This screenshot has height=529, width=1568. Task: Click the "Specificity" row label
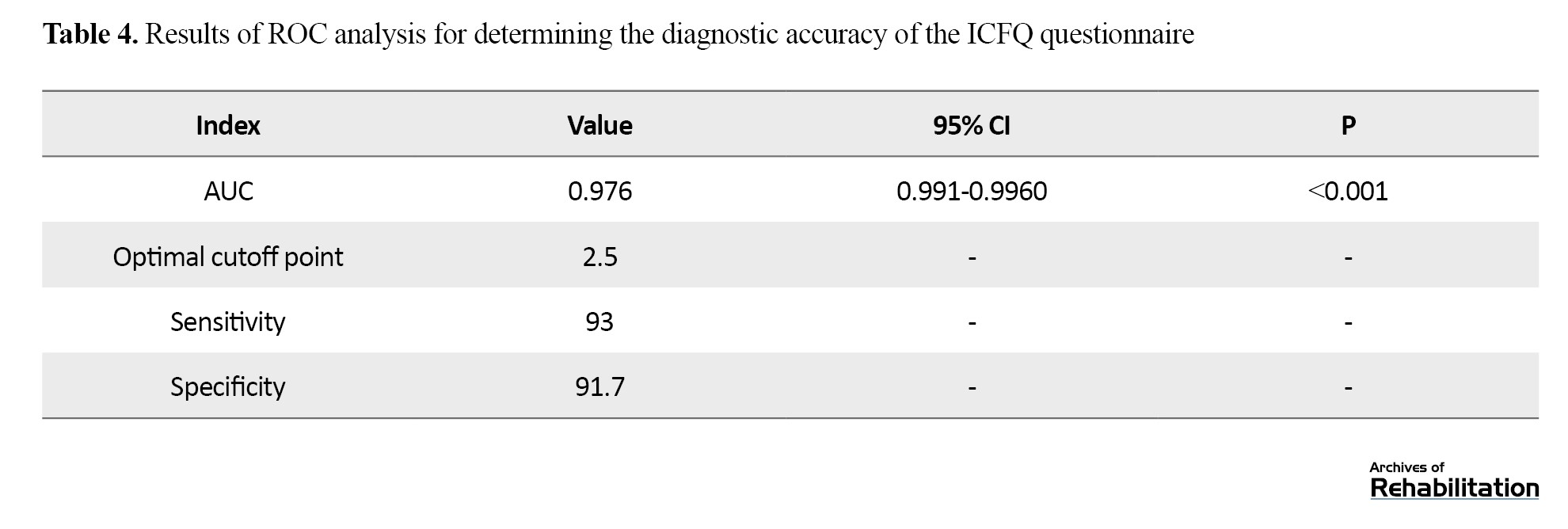(x=228, y=386)
